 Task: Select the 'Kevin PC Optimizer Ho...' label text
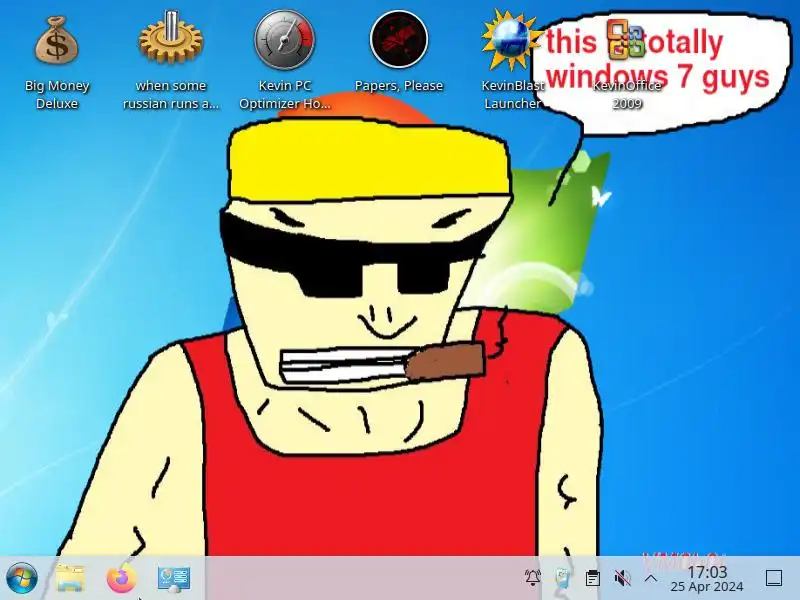point(285,94)
